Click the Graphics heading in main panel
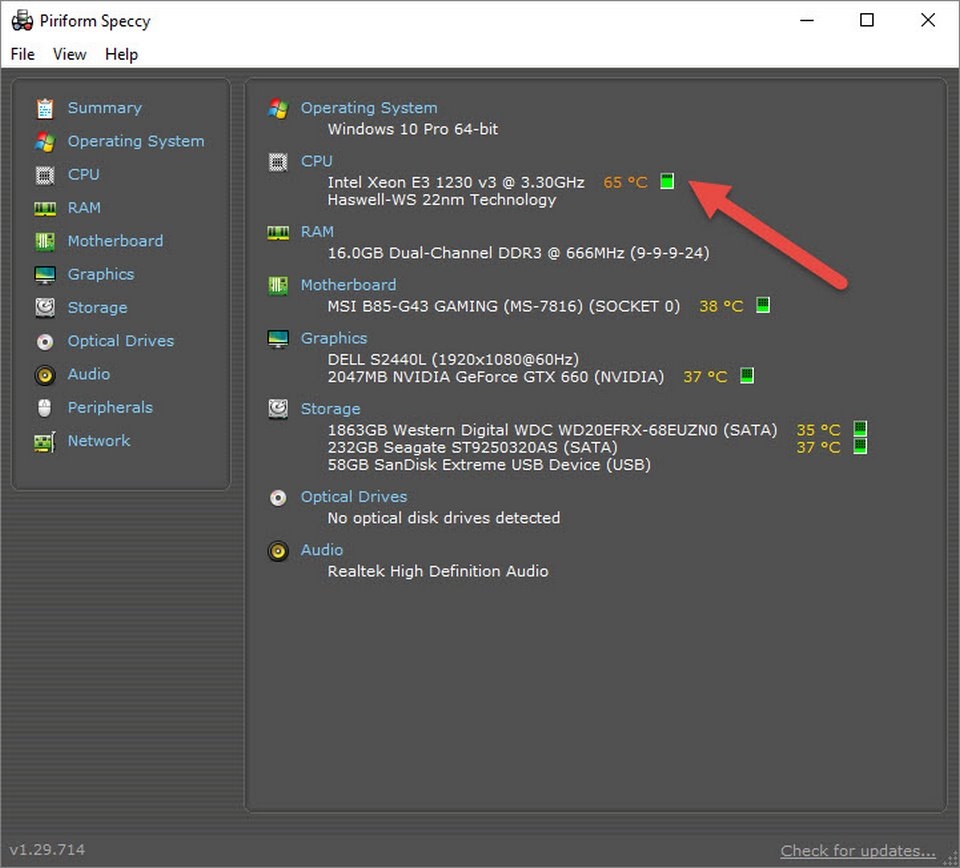This screenshot has height=868, width=960. tap(334, 339)
